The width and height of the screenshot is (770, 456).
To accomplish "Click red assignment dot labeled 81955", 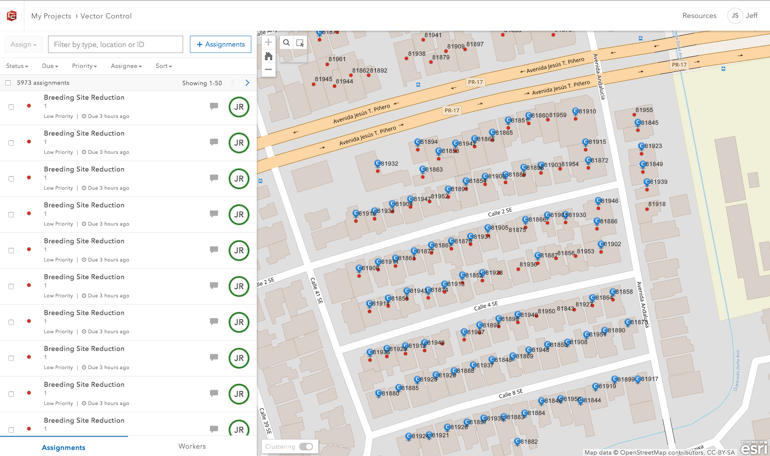I will tap(634, 115).
